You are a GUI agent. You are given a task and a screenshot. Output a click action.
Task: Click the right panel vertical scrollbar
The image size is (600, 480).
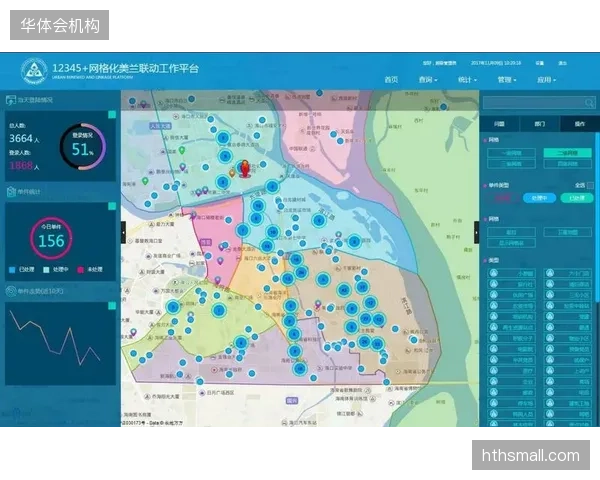coord(598,218)
